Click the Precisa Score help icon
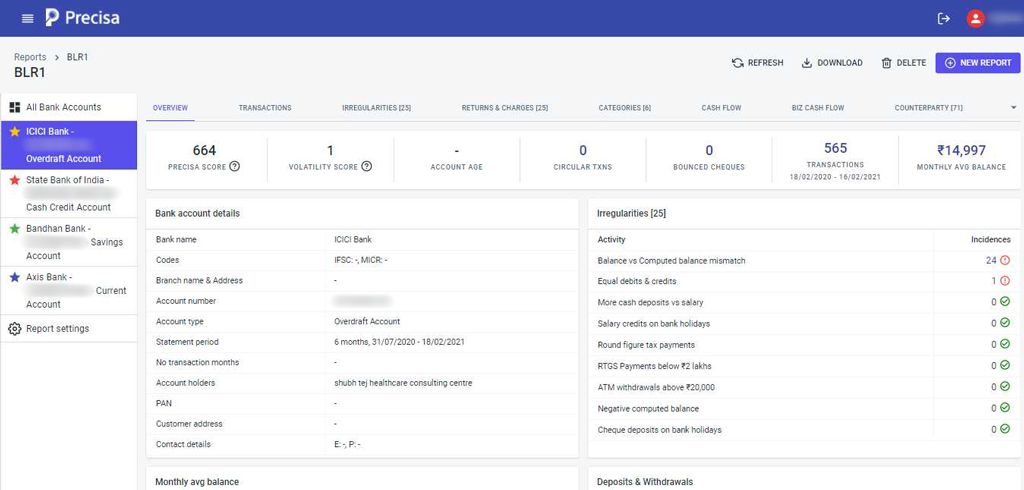Viewport: 1024px width, 490px height. pos(235,167)
